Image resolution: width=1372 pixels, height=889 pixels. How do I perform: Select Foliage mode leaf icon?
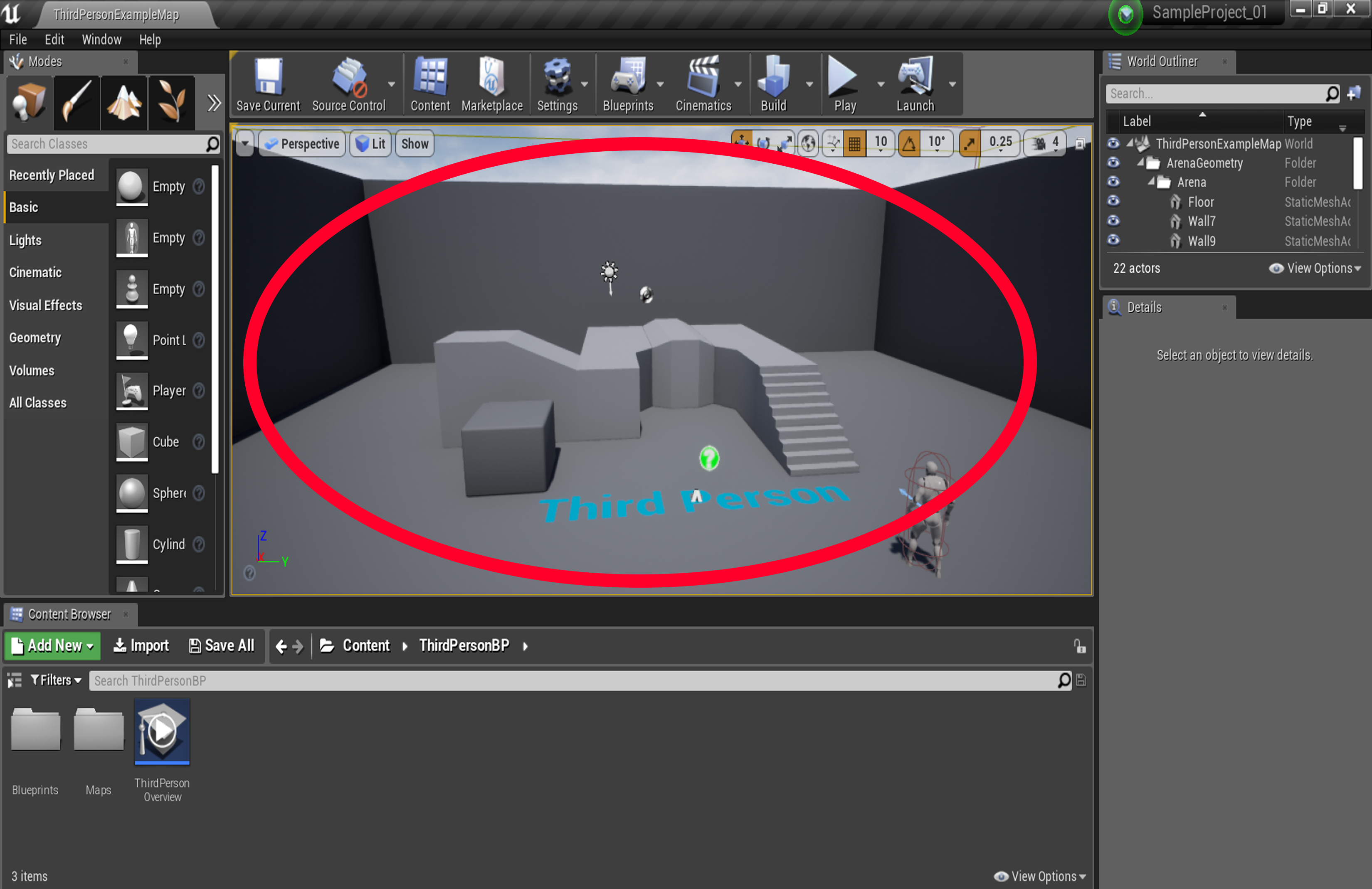tap(170, 103)
